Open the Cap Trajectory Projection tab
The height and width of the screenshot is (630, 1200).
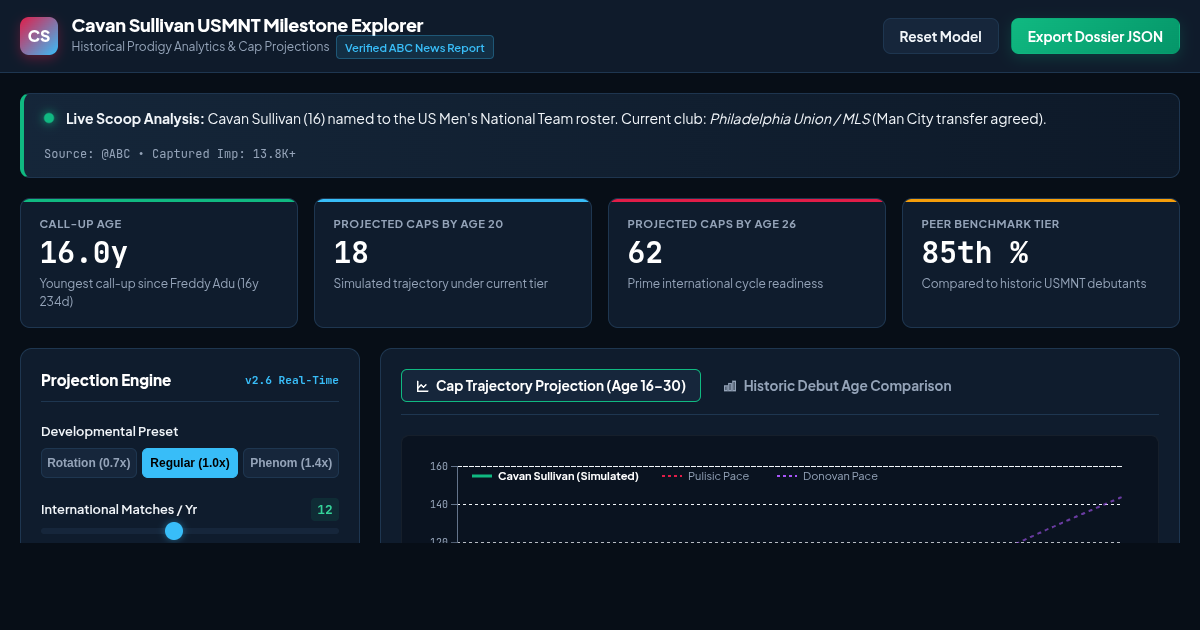tap(551, 386)
